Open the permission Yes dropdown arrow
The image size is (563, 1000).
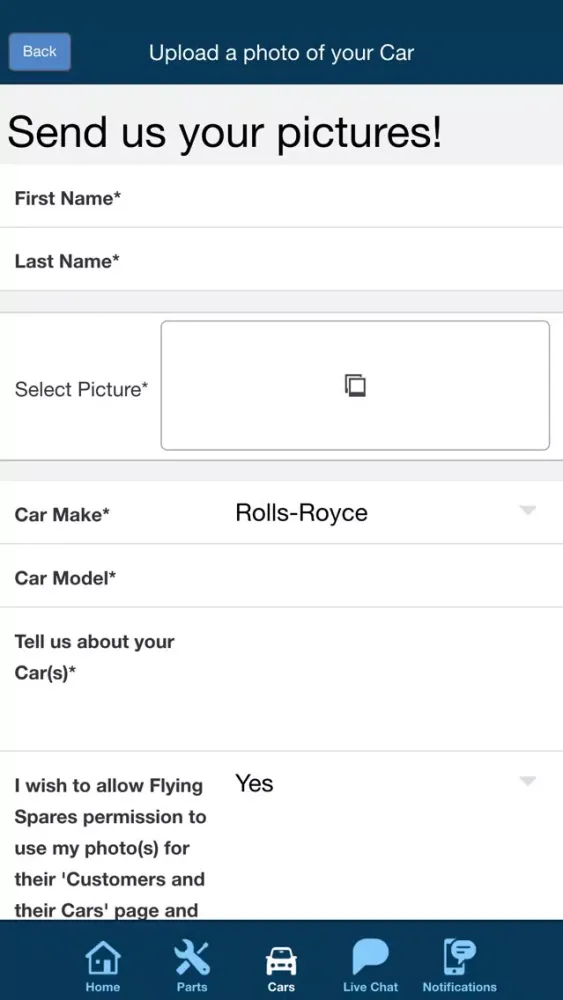tap(527, 781)
